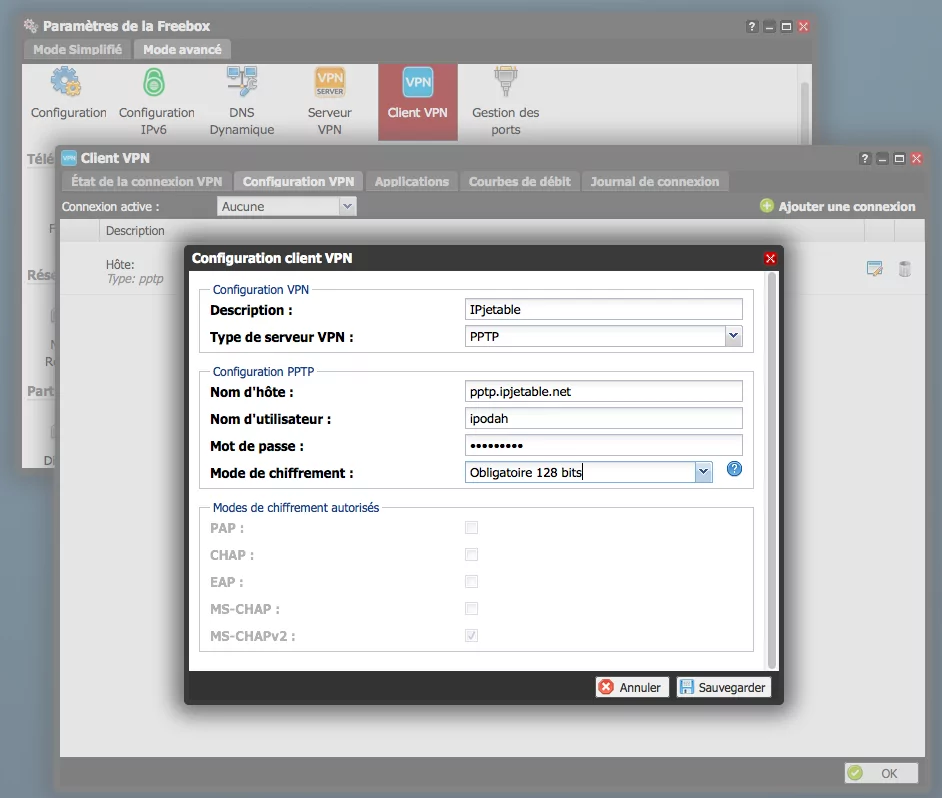This screenshot has width=942, height=798.
Task: Toggle the PAP checkbox
Action: click(x=471, y=528)
